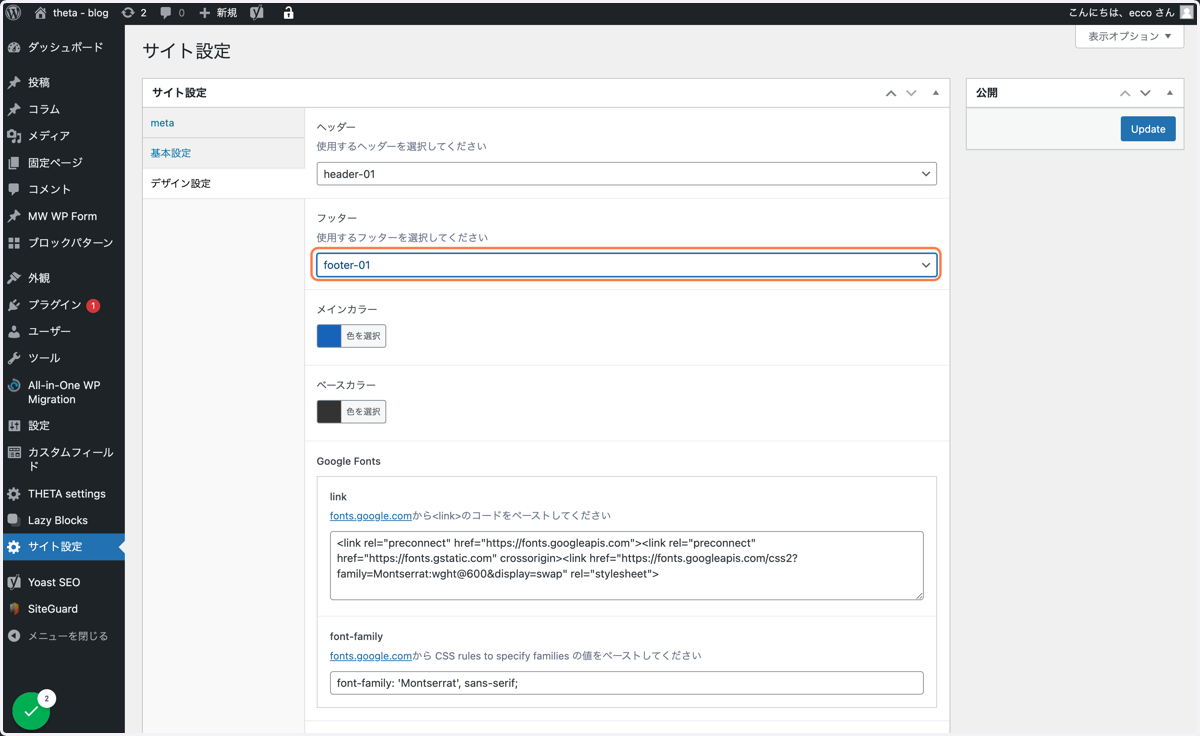This screenshot has width=1200, height=736.
Task: Move the サイト設定 box up
Action: point(891,93)
